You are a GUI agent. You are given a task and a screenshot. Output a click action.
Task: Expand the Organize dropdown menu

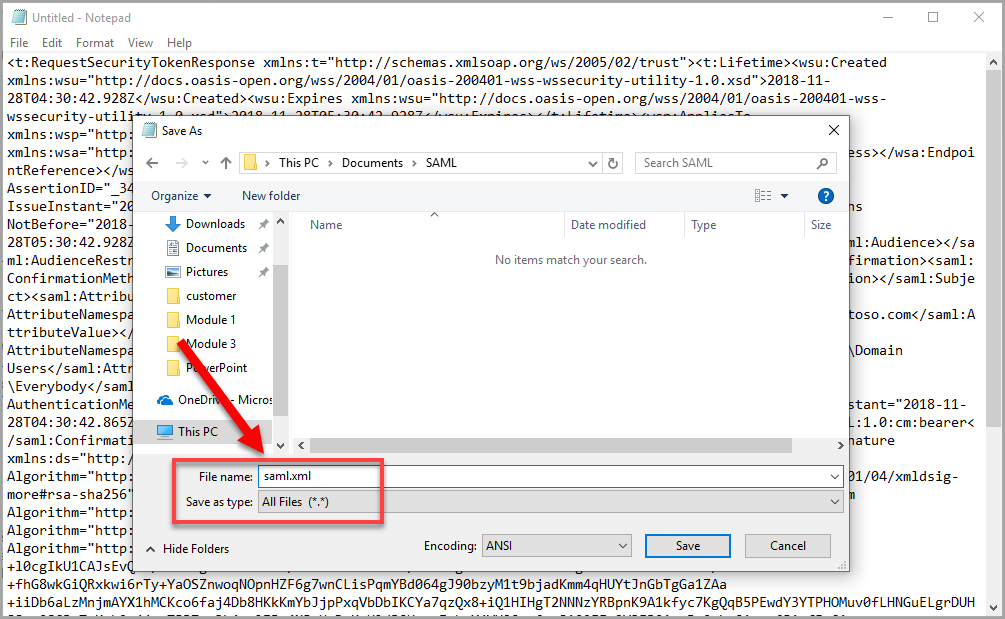click(181, 196)
